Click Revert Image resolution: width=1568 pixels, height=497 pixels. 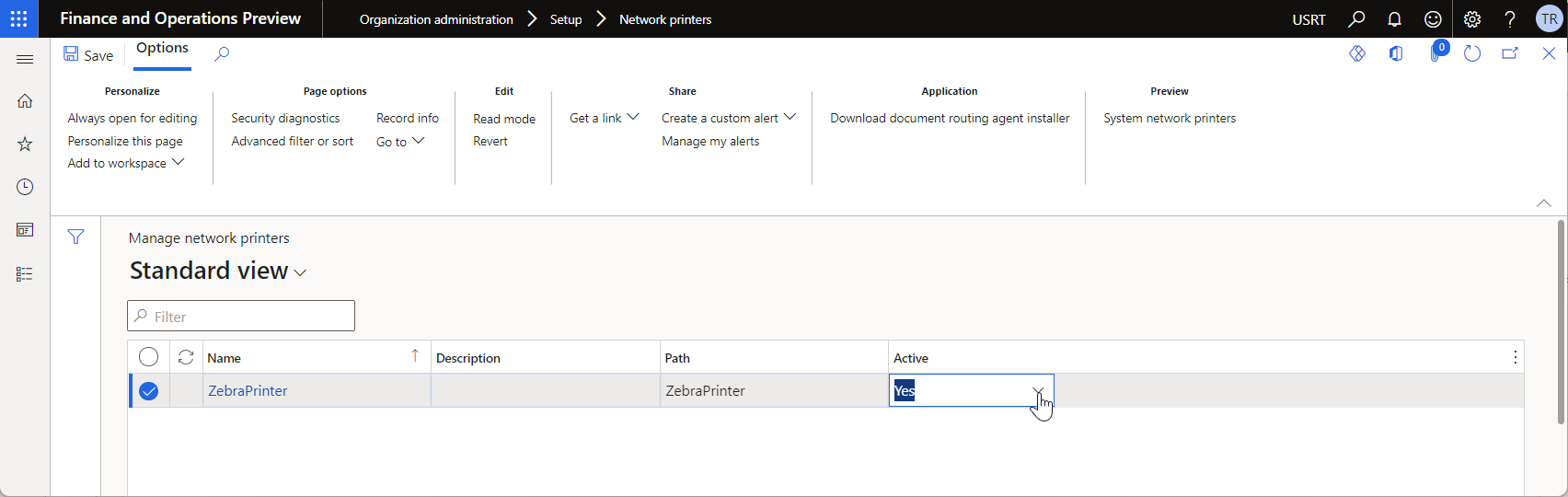490,141
